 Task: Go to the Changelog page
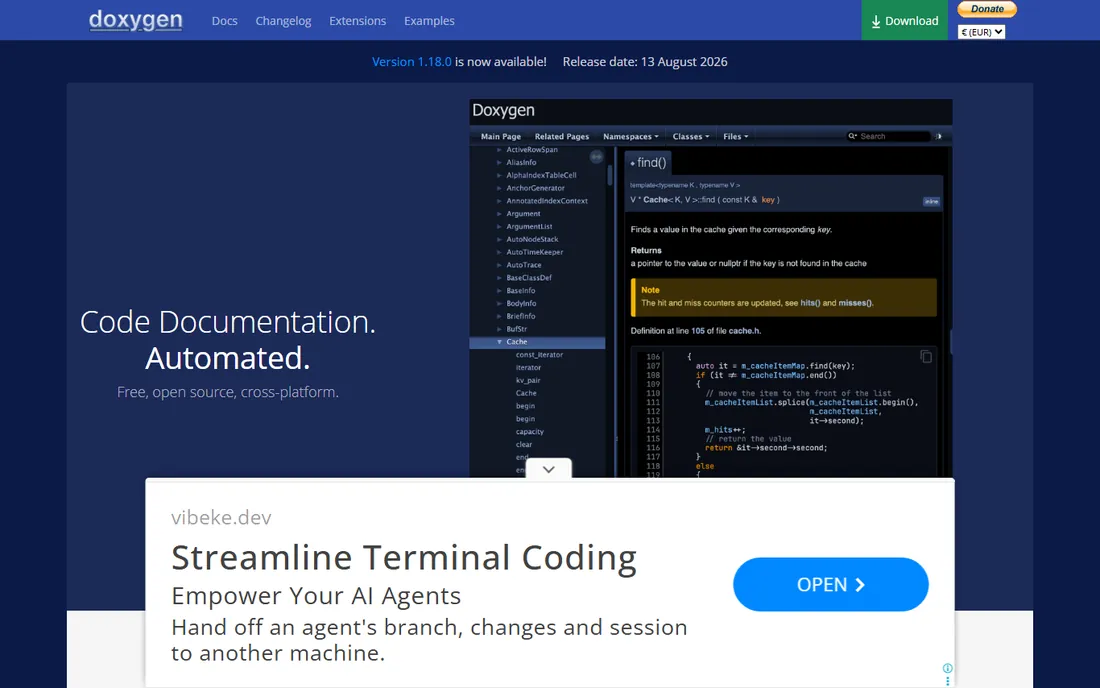pos(283,21)
